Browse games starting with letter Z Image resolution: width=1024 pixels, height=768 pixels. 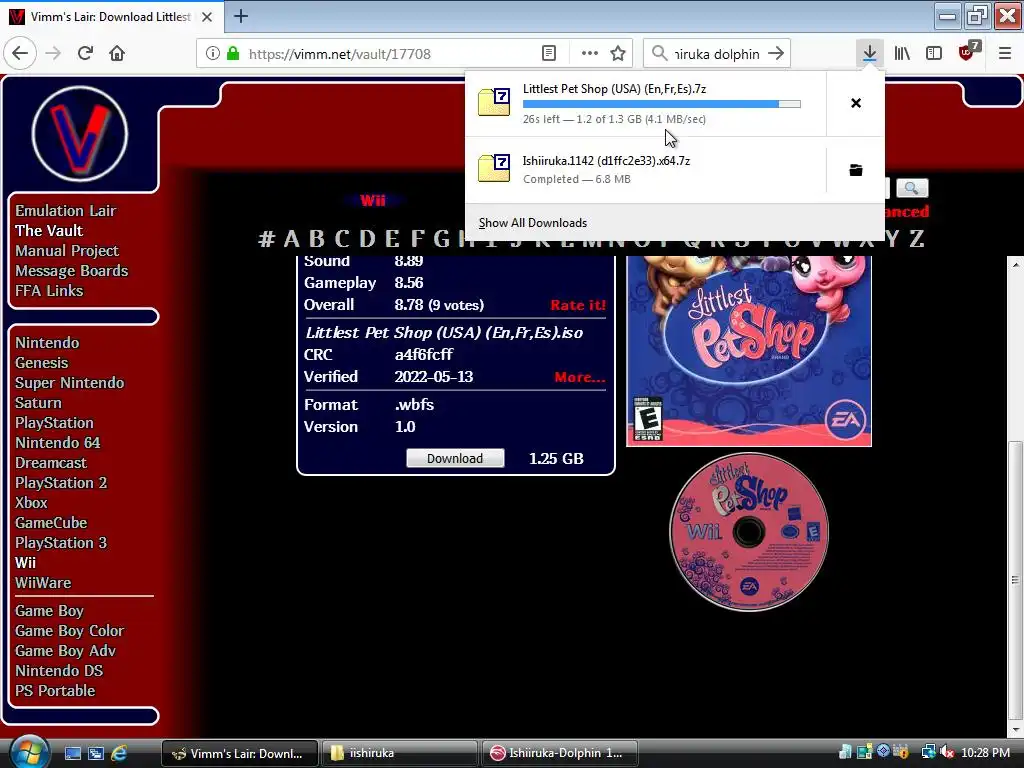click(x=917, y=239)
